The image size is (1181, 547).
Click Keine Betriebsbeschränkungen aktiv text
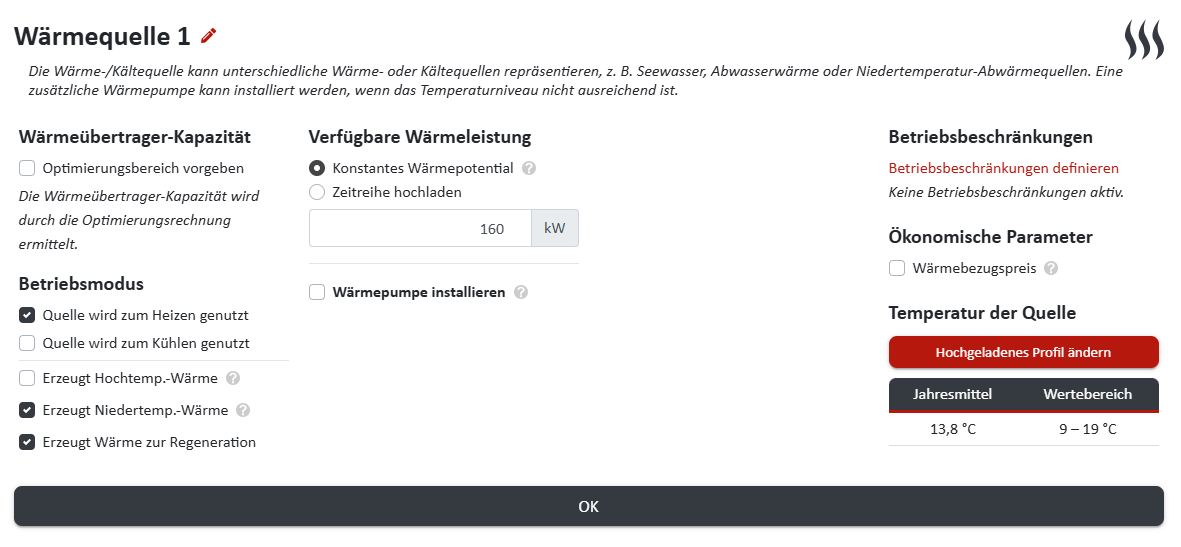coord(1006,193)
